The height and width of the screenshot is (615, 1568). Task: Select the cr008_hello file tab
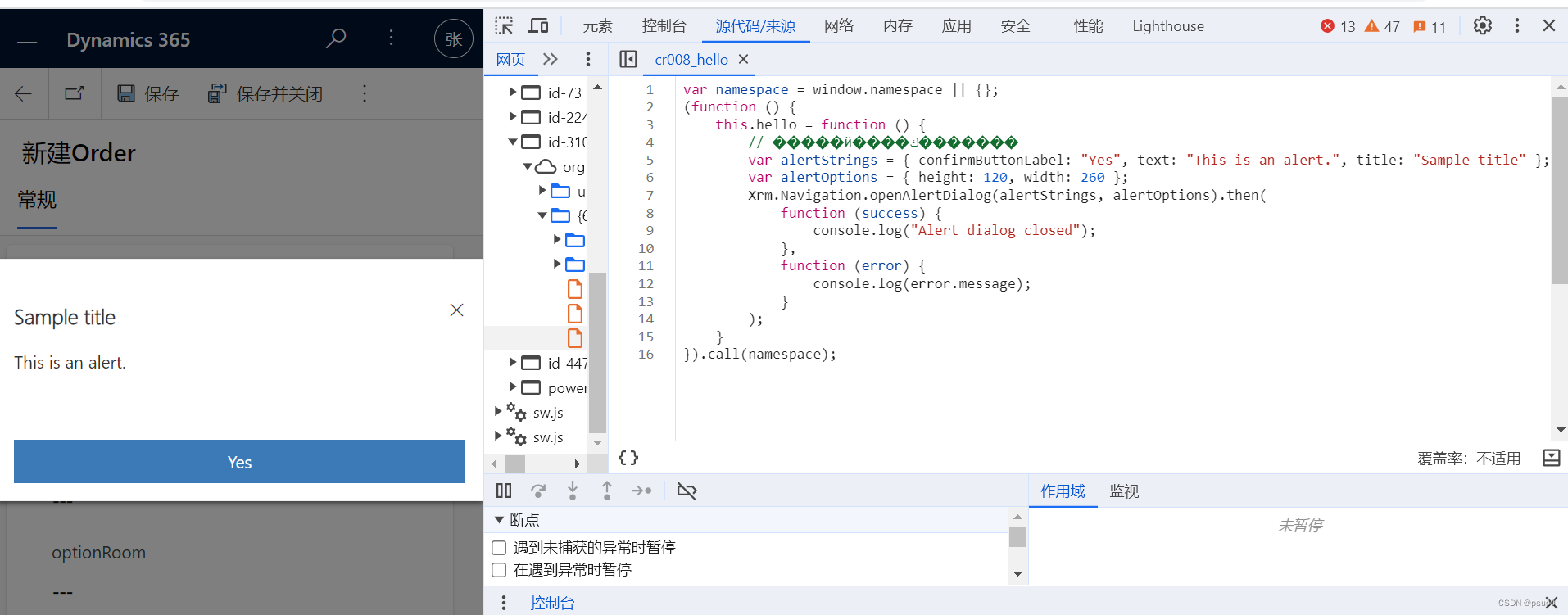coord(691,60)
